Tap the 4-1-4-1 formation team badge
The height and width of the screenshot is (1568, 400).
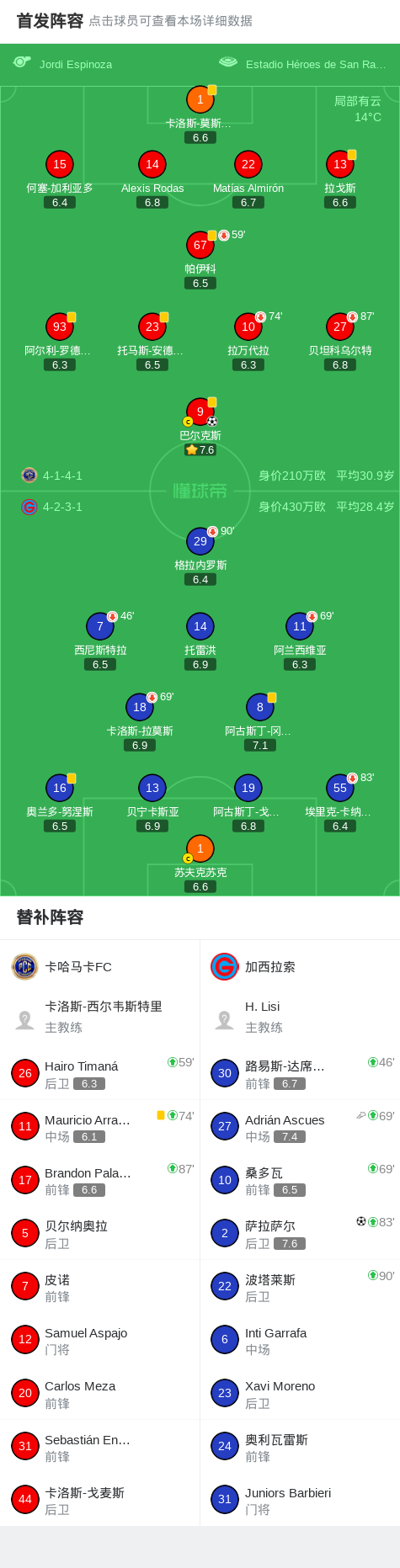29,475
